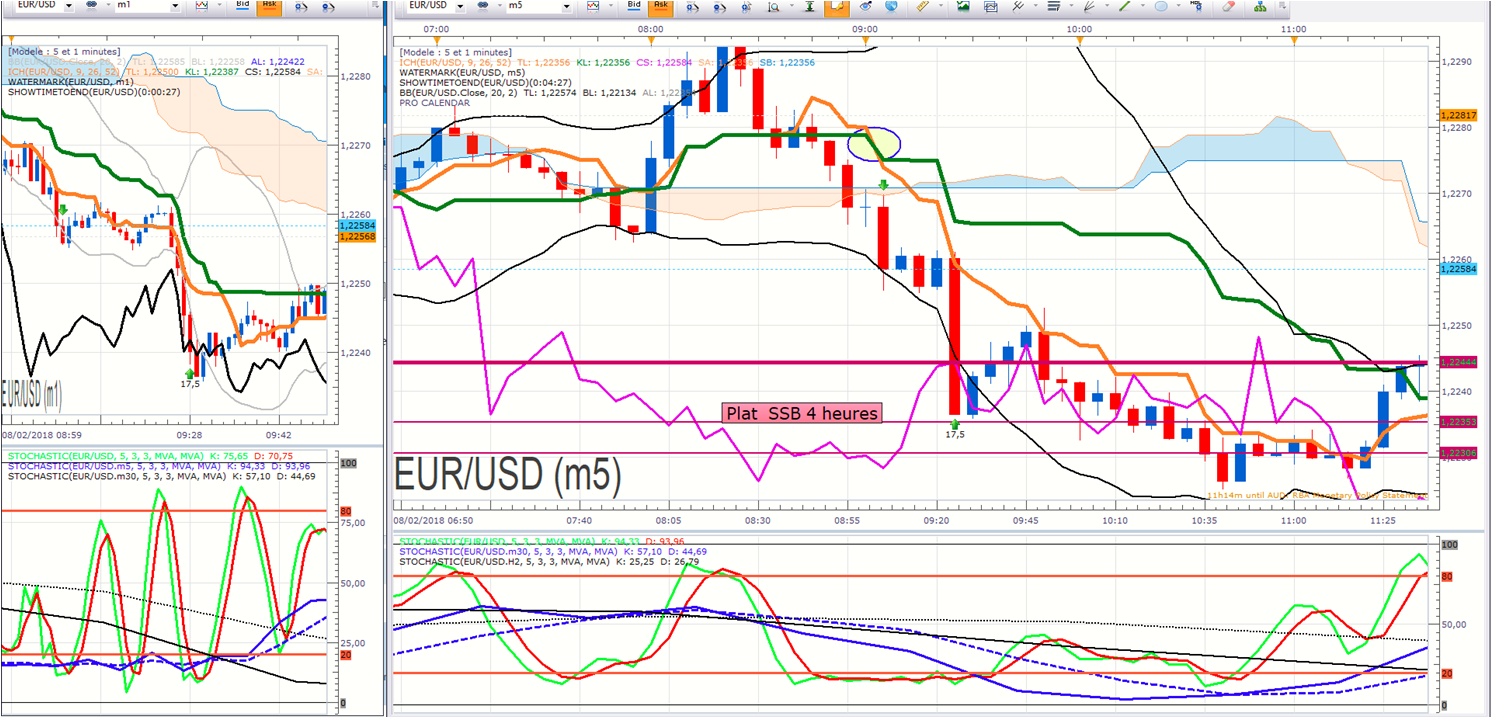Click the 09:00 orange time marker
Screen dimensions: 1493x718
(x=866, y=39)
